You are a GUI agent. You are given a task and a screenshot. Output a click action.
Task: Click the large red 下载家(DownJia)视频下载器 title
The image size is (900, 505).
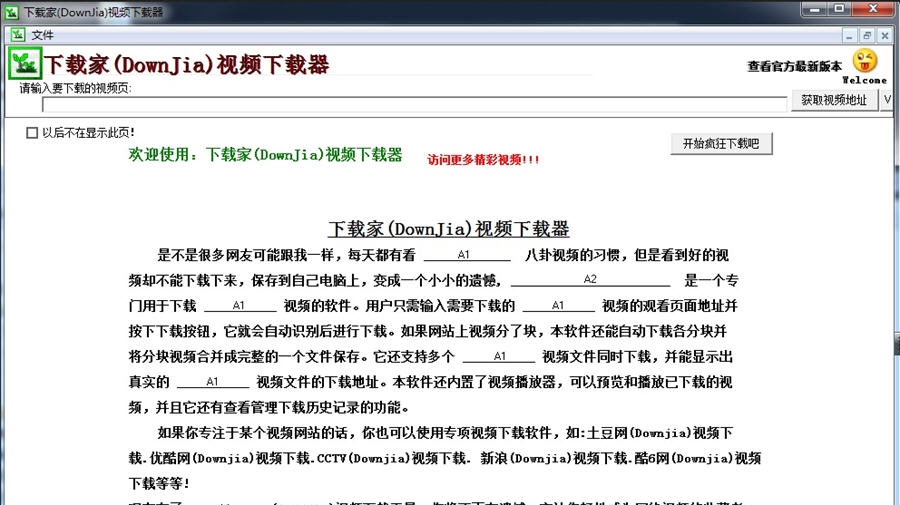click(x=187, y=64)
